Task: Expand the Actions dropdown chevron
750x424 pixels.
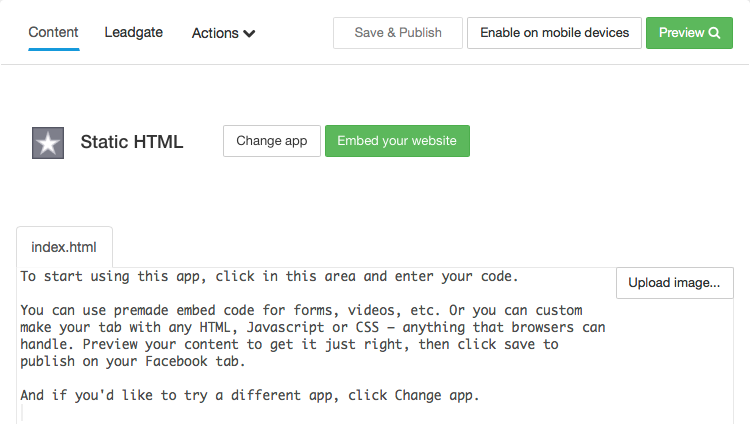Action: point(249,34)
